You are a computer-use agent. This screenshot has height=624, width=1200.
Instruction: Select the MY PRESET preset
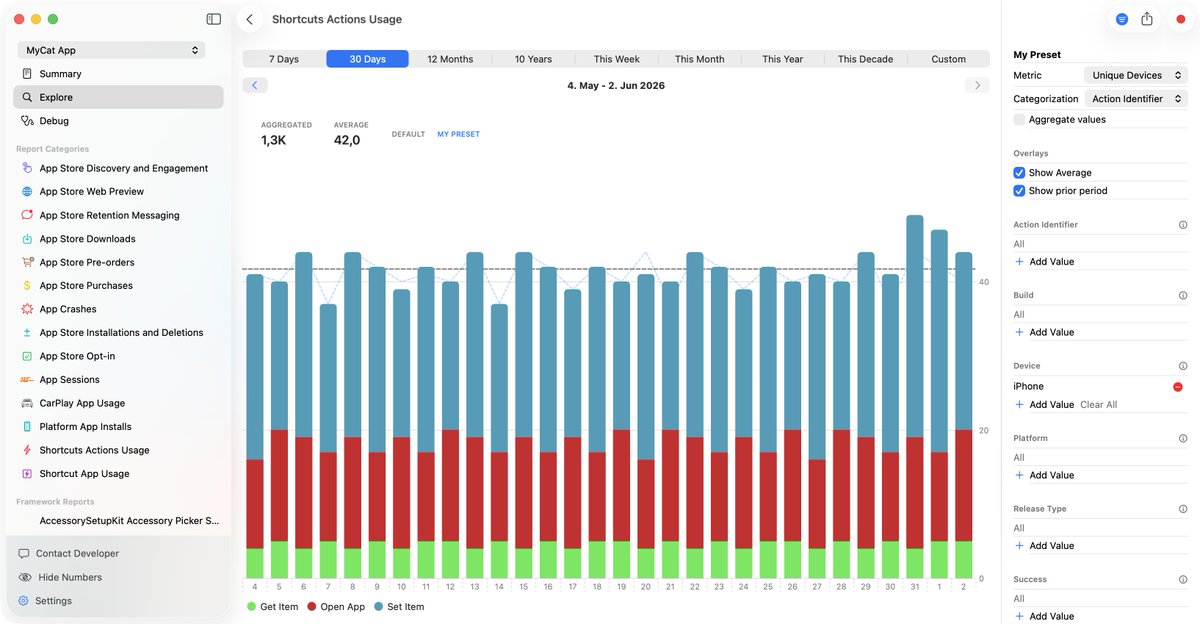458,134
